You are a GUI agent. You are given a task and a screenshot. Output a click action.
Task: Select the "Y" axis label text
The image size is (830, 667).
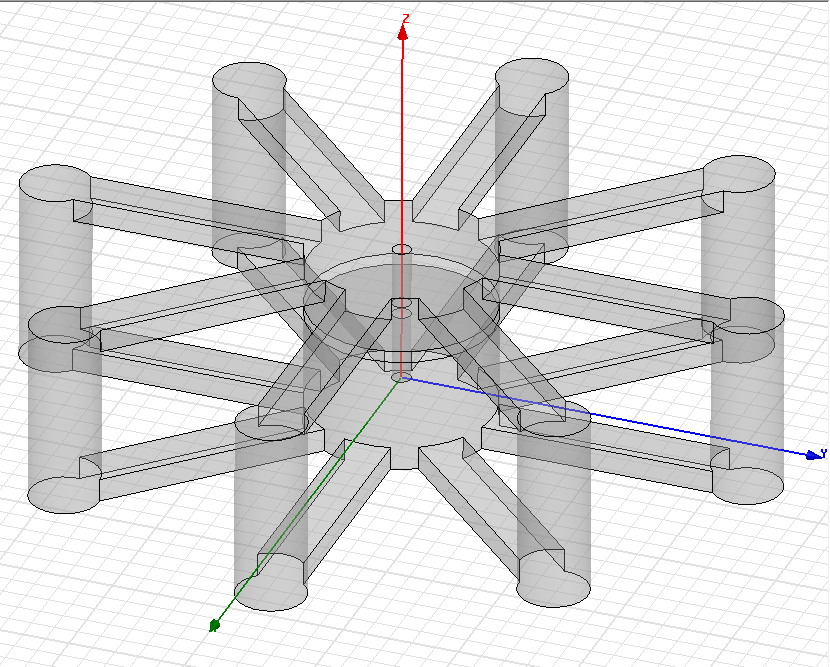[x=823, y=453]
